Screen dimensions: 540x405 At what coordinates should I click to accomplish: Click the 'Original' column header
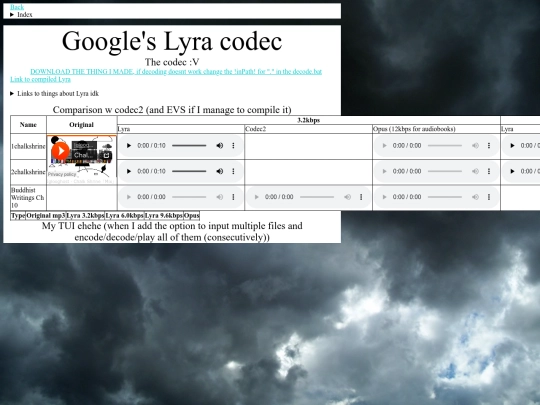(x=82, y=125)
